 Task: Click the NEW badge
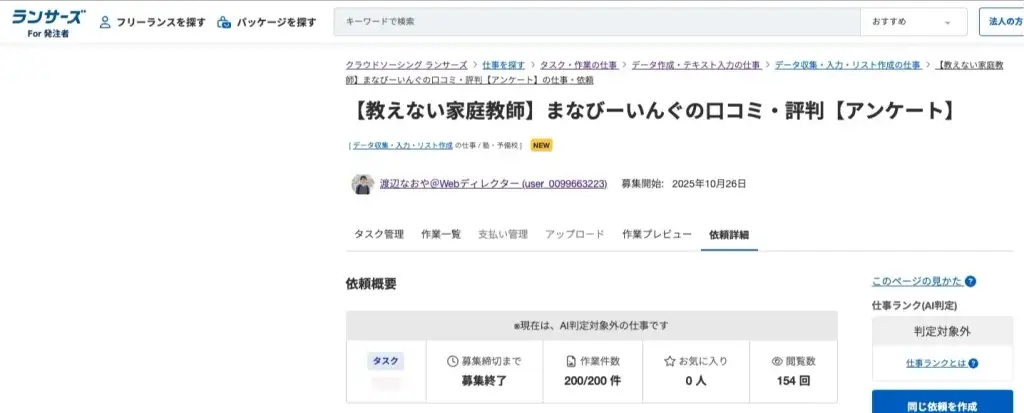(541, 146)
